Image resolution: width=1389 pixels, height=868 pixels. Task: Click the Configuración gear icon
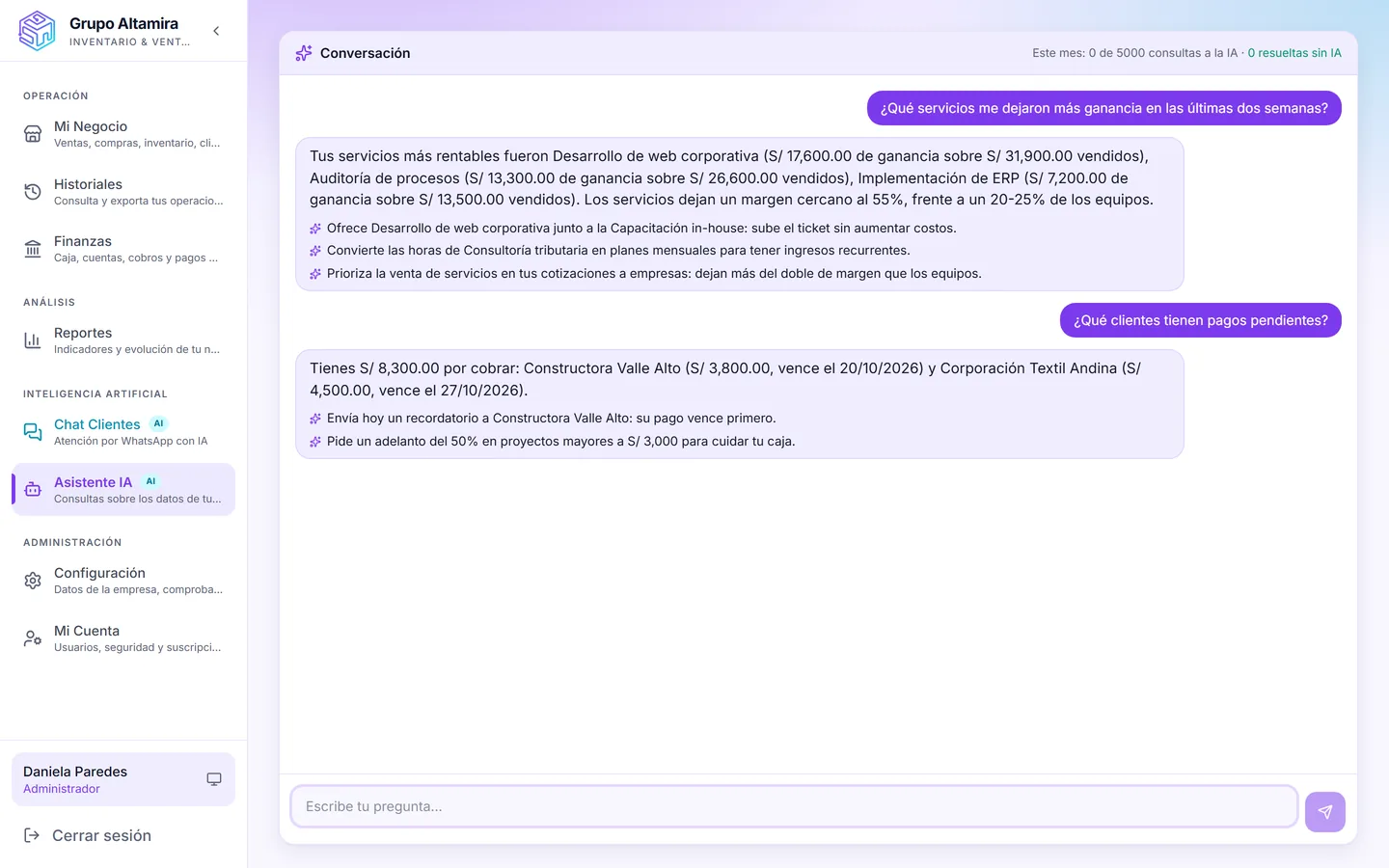tap(33, 581)
